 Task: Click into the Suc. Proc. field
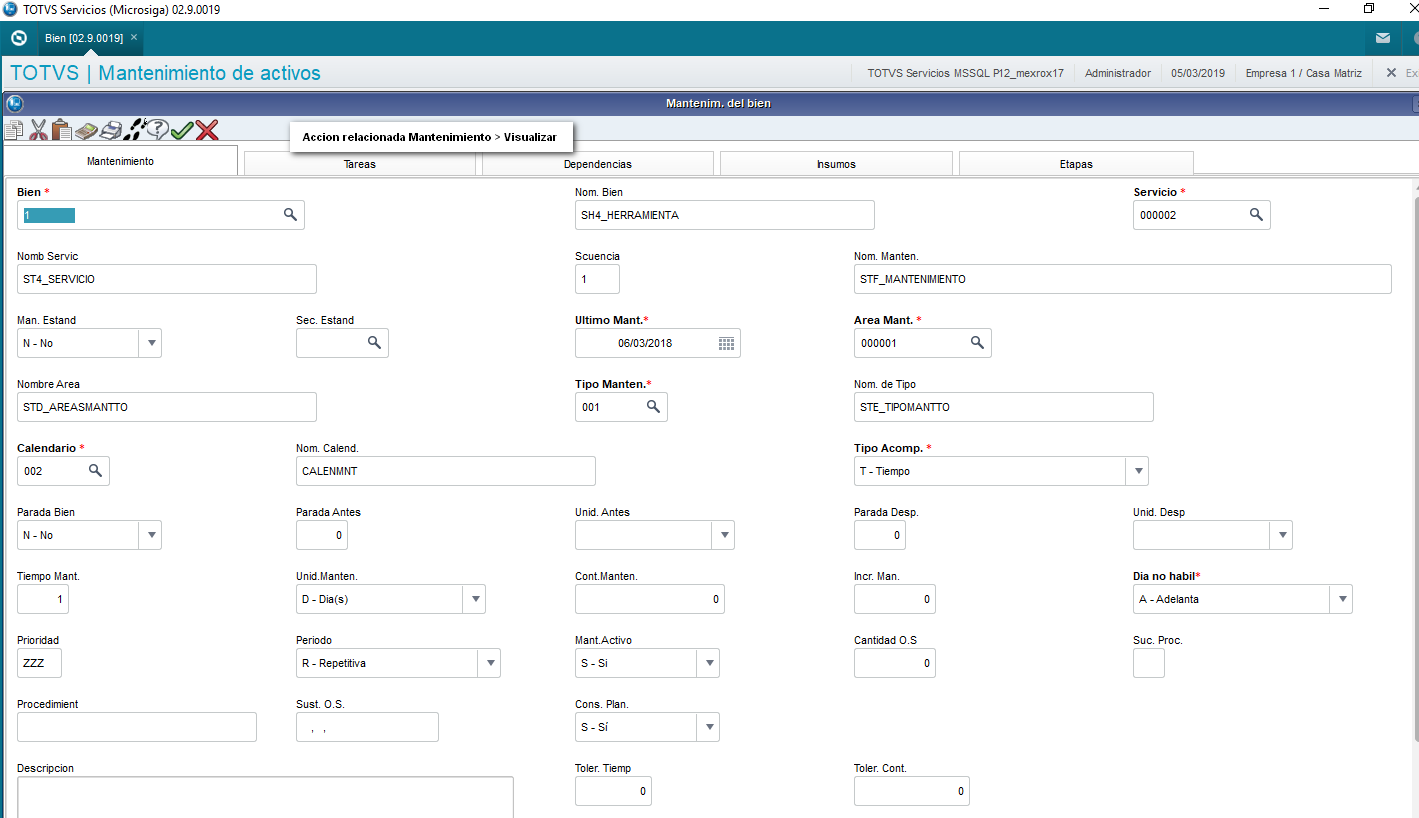(x=1149, y=663)
